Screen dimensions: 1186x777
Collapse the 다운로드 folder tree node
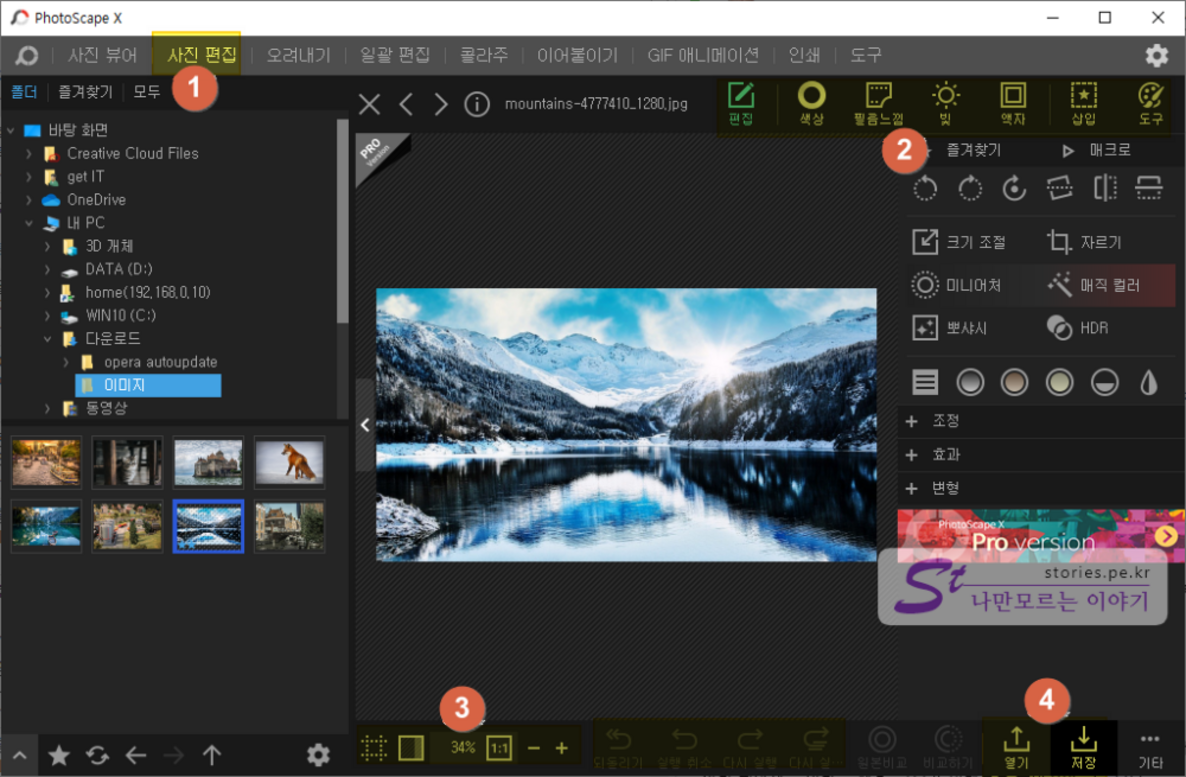click(x=47, y=339)
